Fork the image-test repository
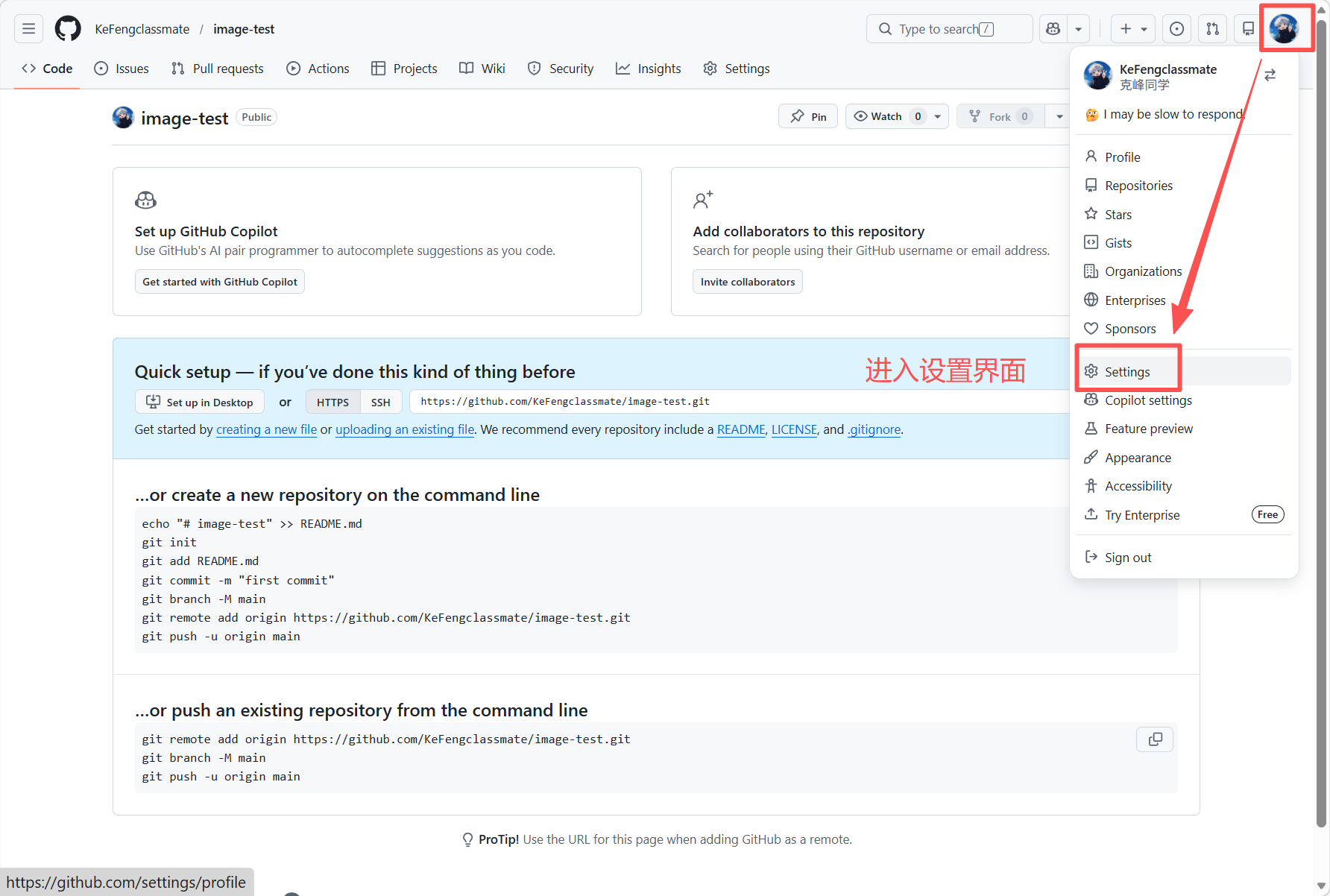1330x896 pixels. click(x=1000, y=116)
